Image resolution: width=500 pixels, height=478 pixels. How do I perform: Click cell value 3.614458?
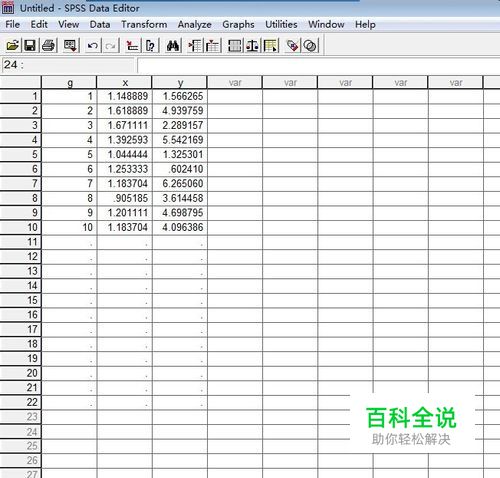pos(180,198)
